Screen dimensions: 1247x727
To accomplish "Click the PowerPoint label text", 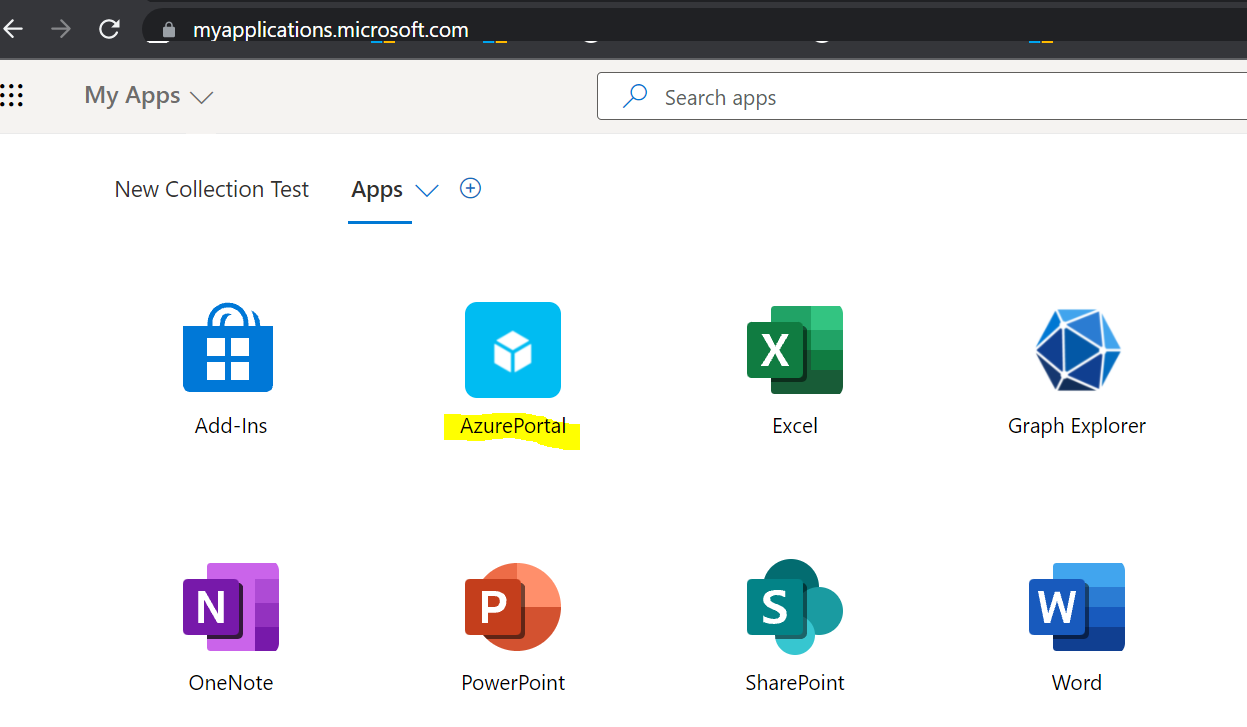I will (x=513, y=683).
